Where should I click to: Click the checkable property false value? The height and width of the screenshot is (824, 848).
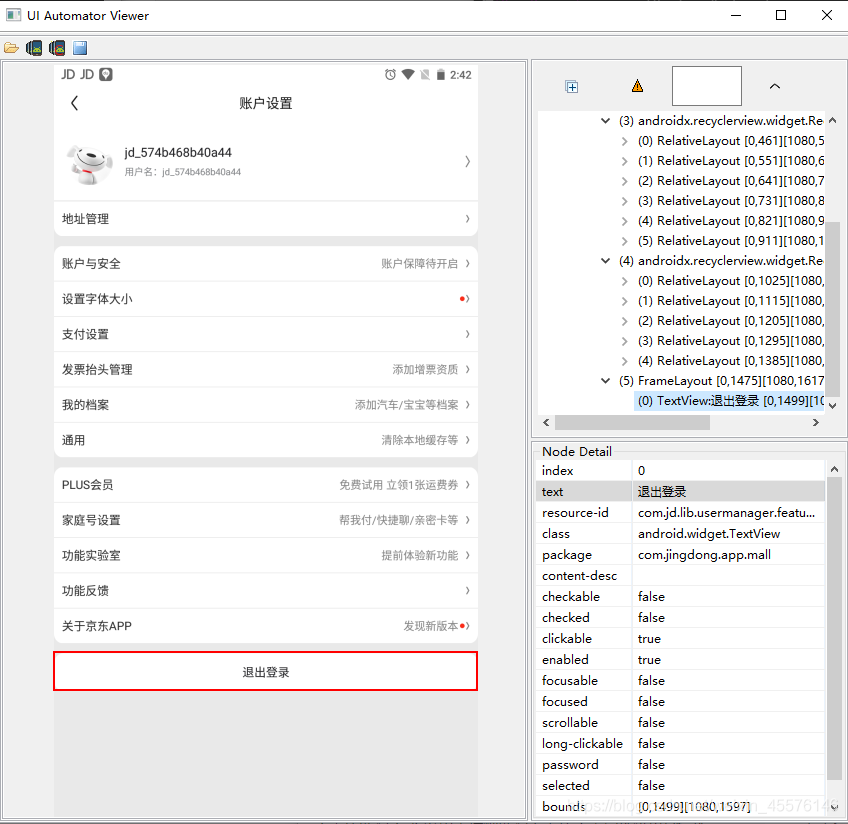pyautogui.click(x=728, y=596)
